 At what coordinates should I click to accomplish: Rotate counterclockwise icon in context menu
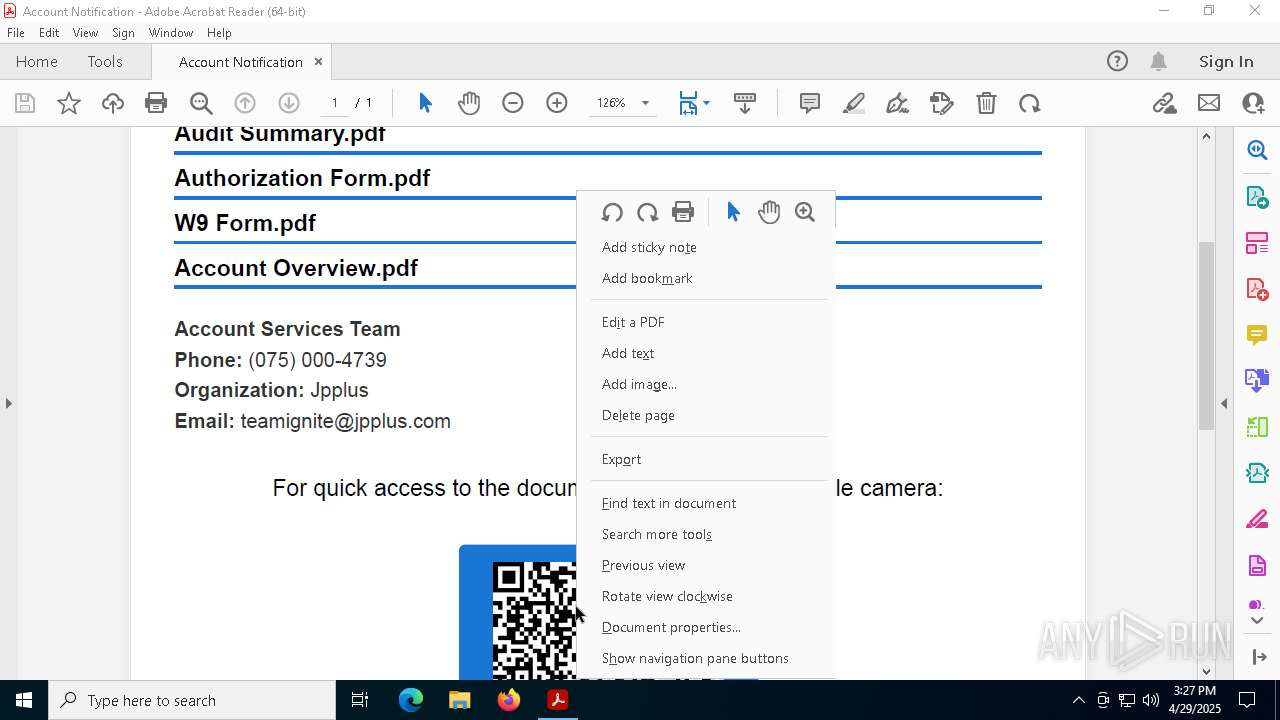coord(612,212)
